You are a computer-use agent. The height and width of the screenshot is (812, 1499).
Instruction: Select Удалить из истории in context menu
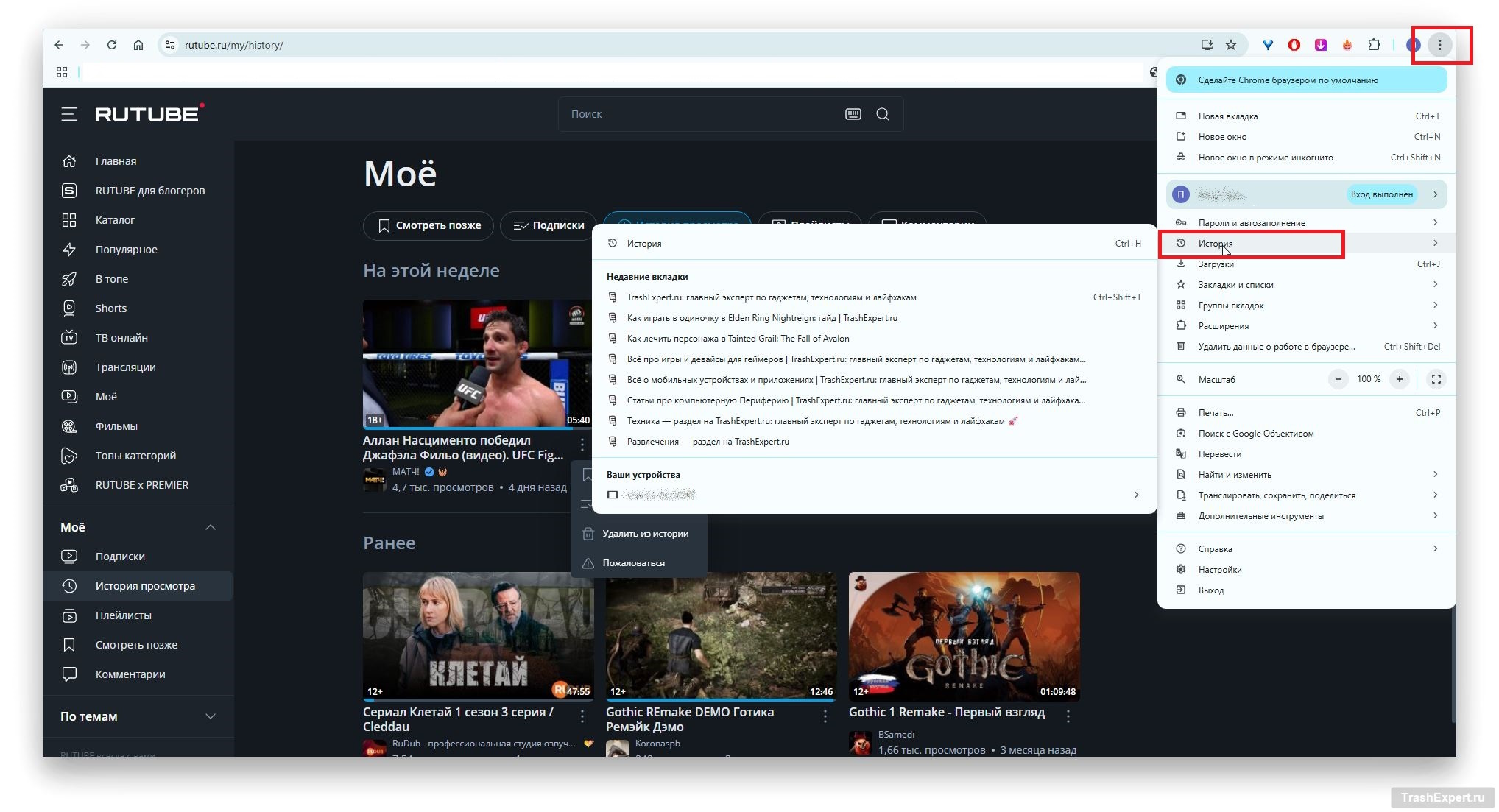[645, 534]
